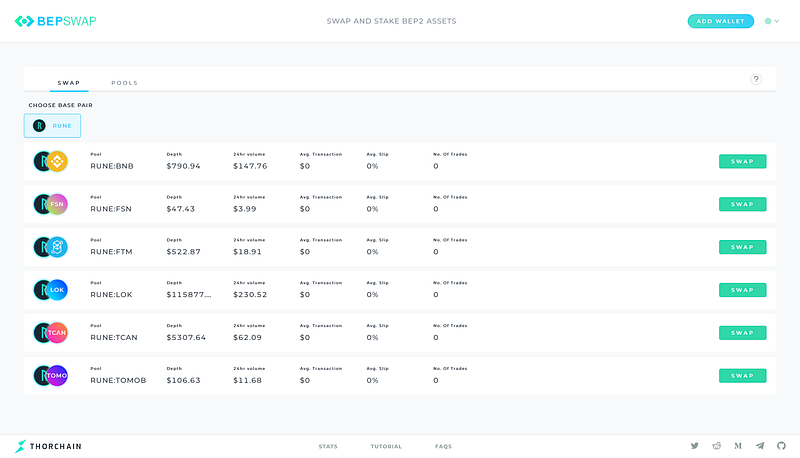
Task: Click the RUNE:BNB pool name
Action: [x=112, y=166]
